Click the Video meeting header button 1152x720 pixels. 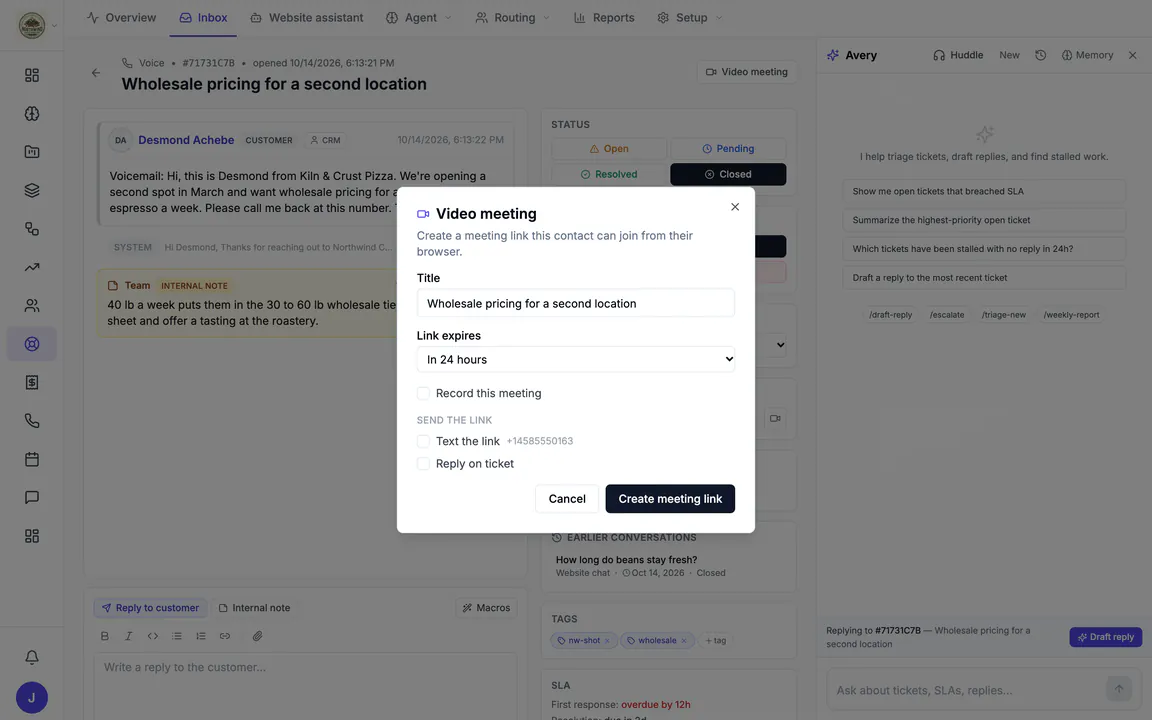tap(746, 72)
